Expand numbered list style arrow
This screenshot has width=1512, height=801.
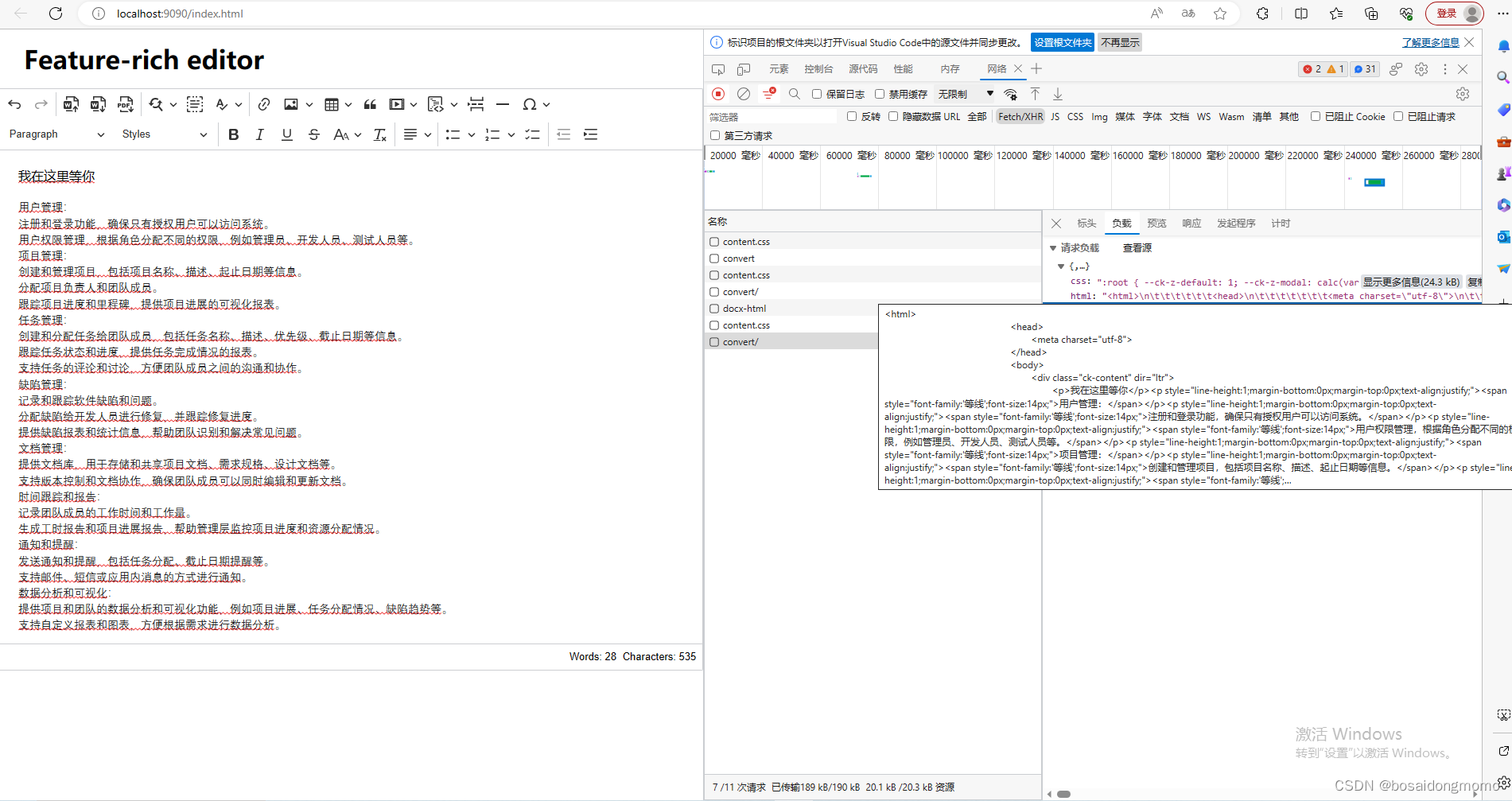pyautogui.click(x=511, y=134)
